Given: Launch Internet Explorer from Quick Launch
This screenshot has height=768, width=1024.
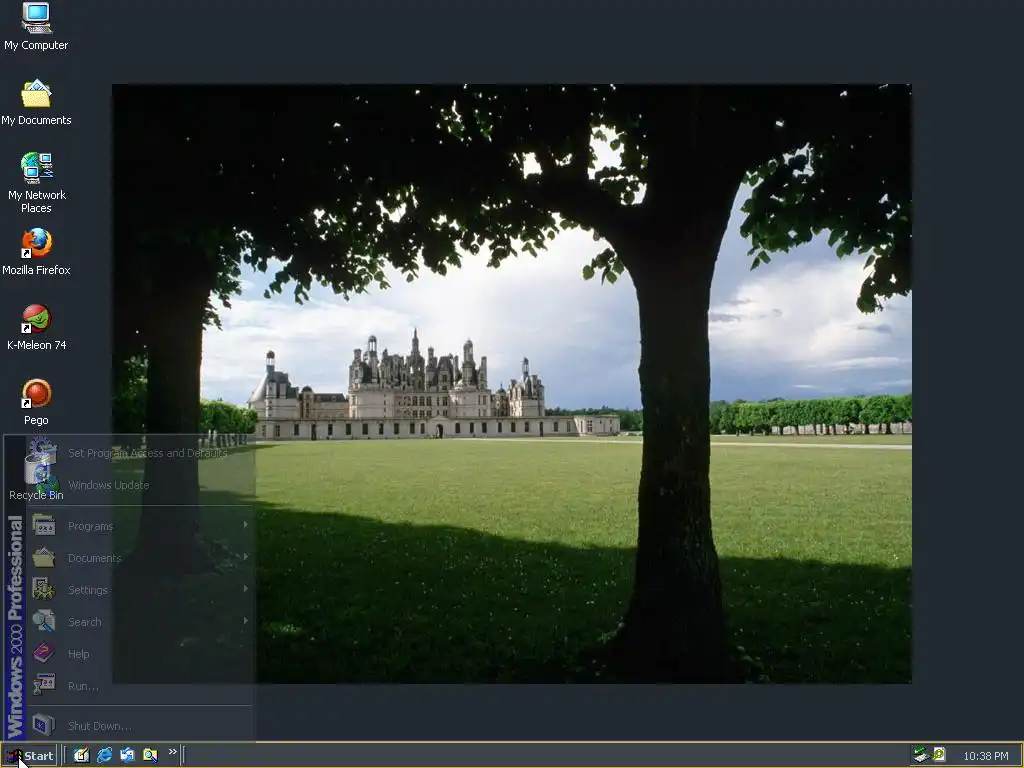Looking at the screenshot, I should (x=104, y=755).
